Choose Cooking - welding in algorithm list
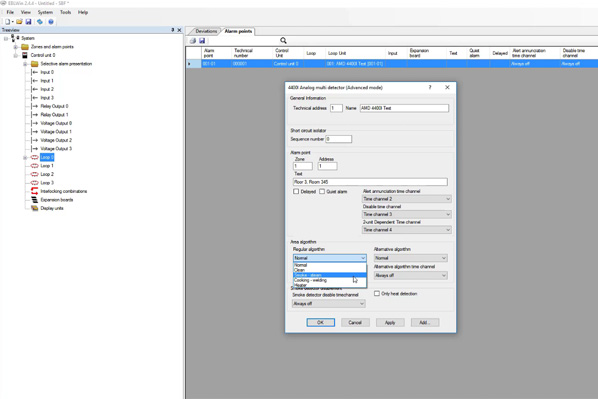Screen dimensions: 598x399 (330, 280)
